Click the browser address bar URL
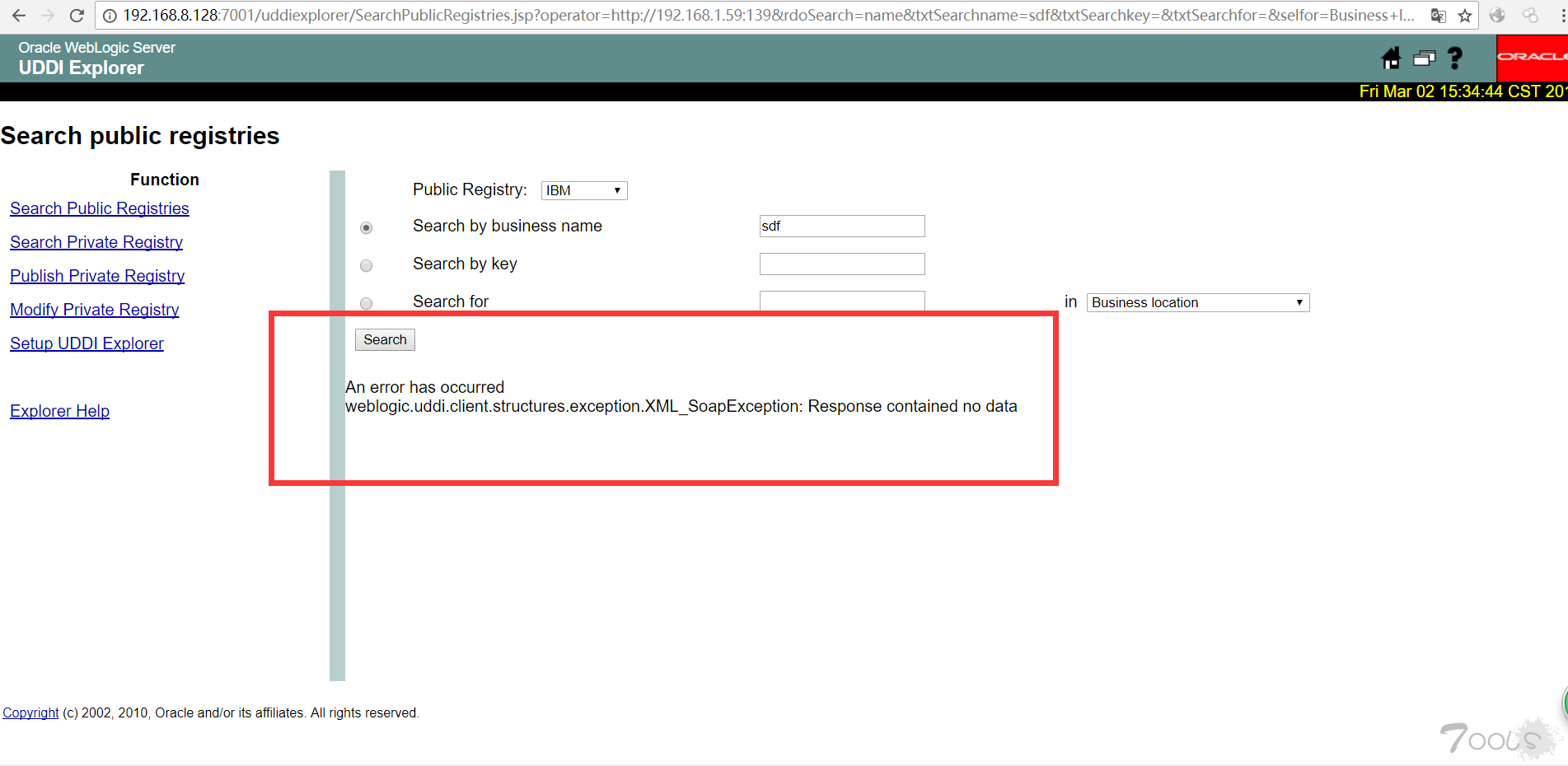Screen dimensions: 1568x766 point(769,16)
